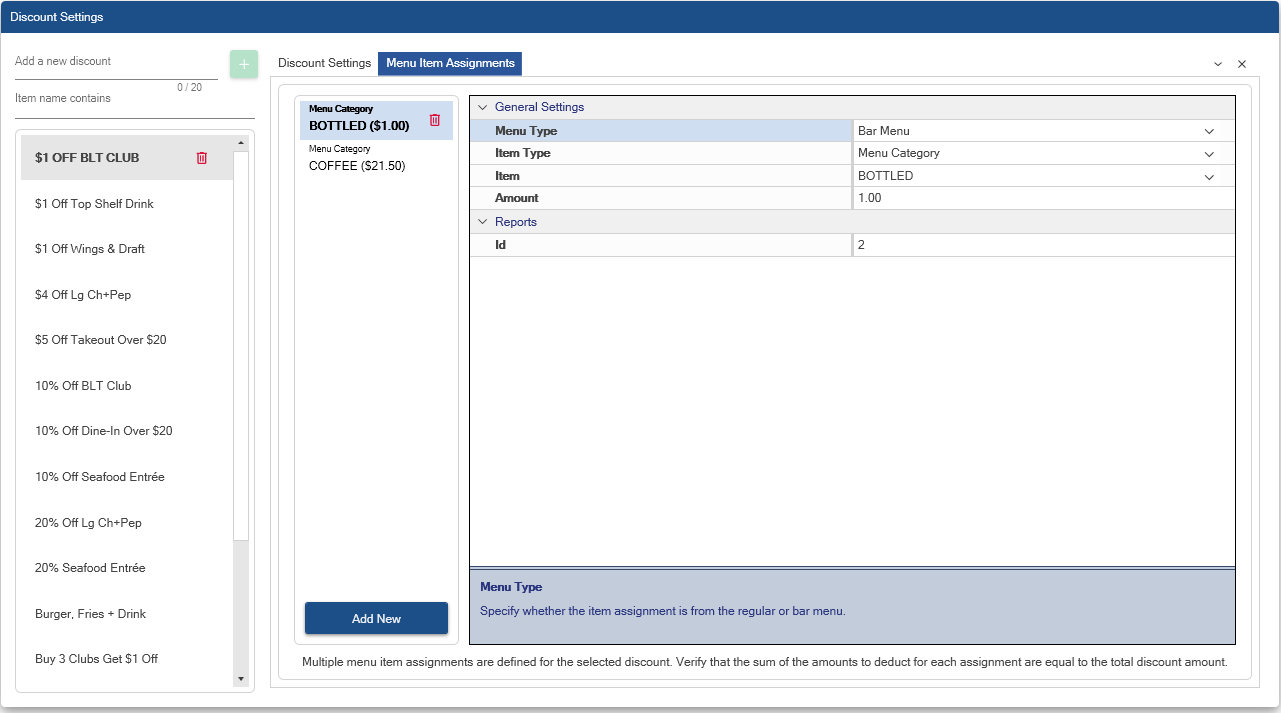The height and width of the screenshot is (713, 1281).
Task: Click the panel collapse chevron icon
Action: pyautogui.click(x=1218, y=64)
